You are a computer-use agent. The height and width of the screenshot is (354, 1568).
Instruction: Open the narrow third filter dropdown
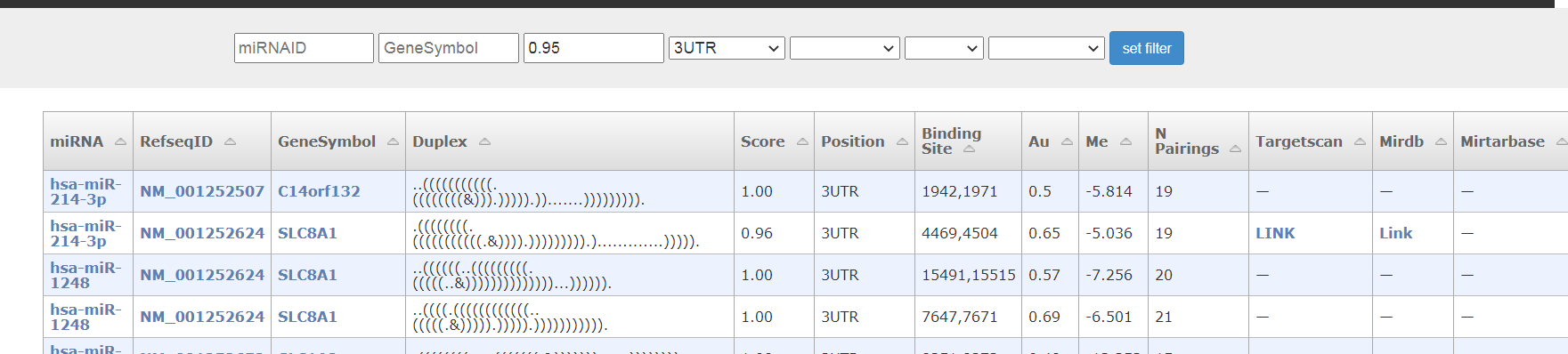point(944,48)
